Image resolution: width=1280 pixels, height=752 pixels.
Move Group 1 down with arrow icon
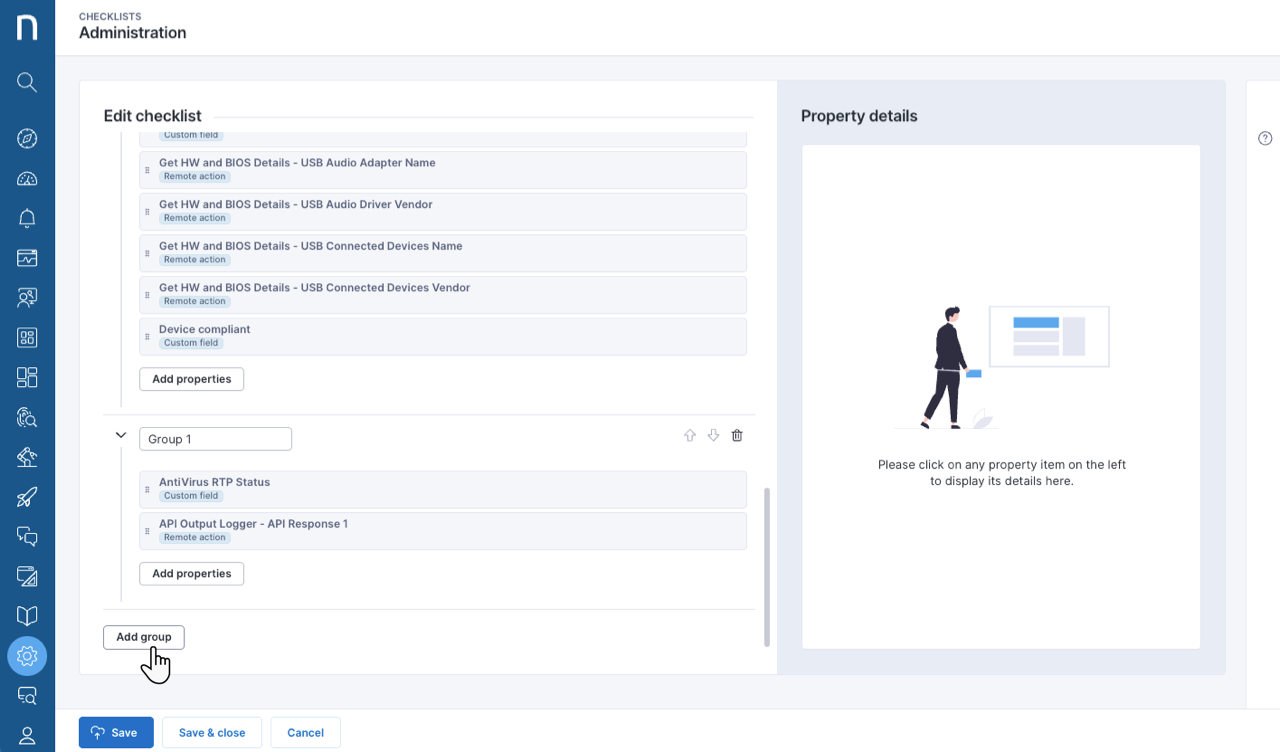713,436
